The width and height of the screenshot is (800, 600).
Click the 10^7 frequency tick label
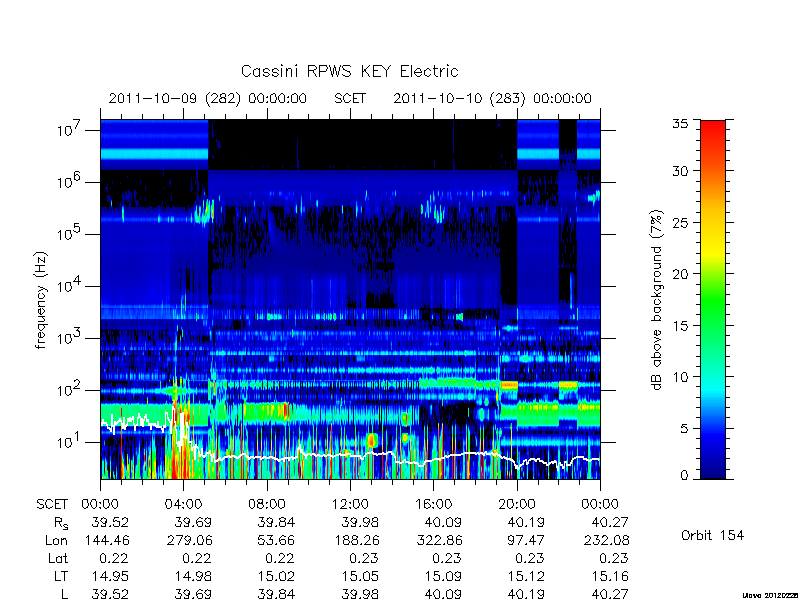coord(69,130)
